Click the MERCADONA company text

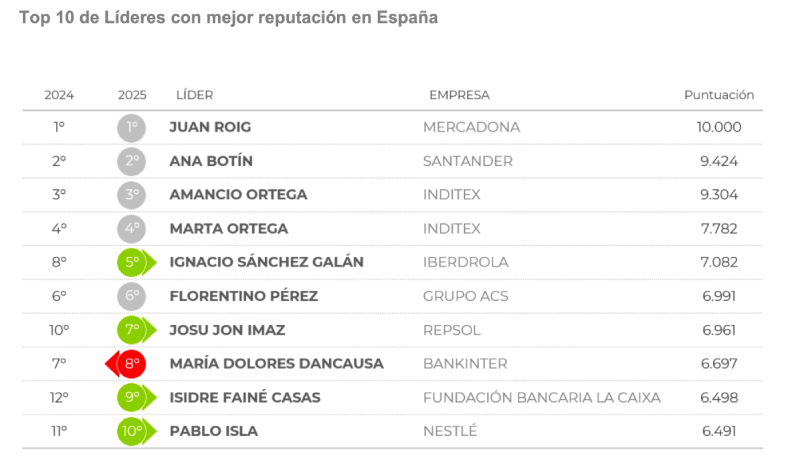[471, 127]
